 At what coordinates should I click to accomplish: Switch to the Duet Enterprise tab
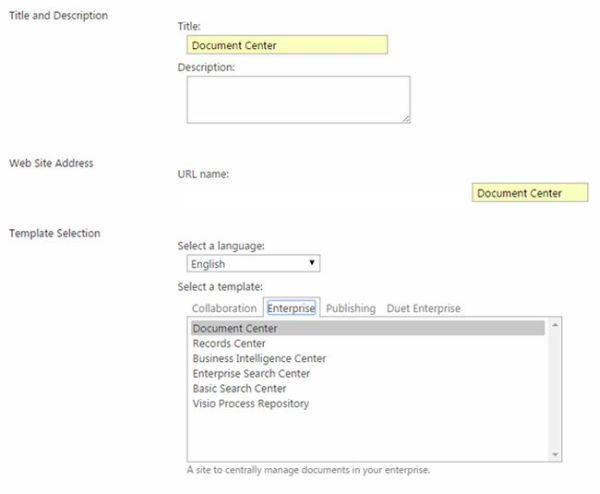pyautogui.click(x=423, y=308)
